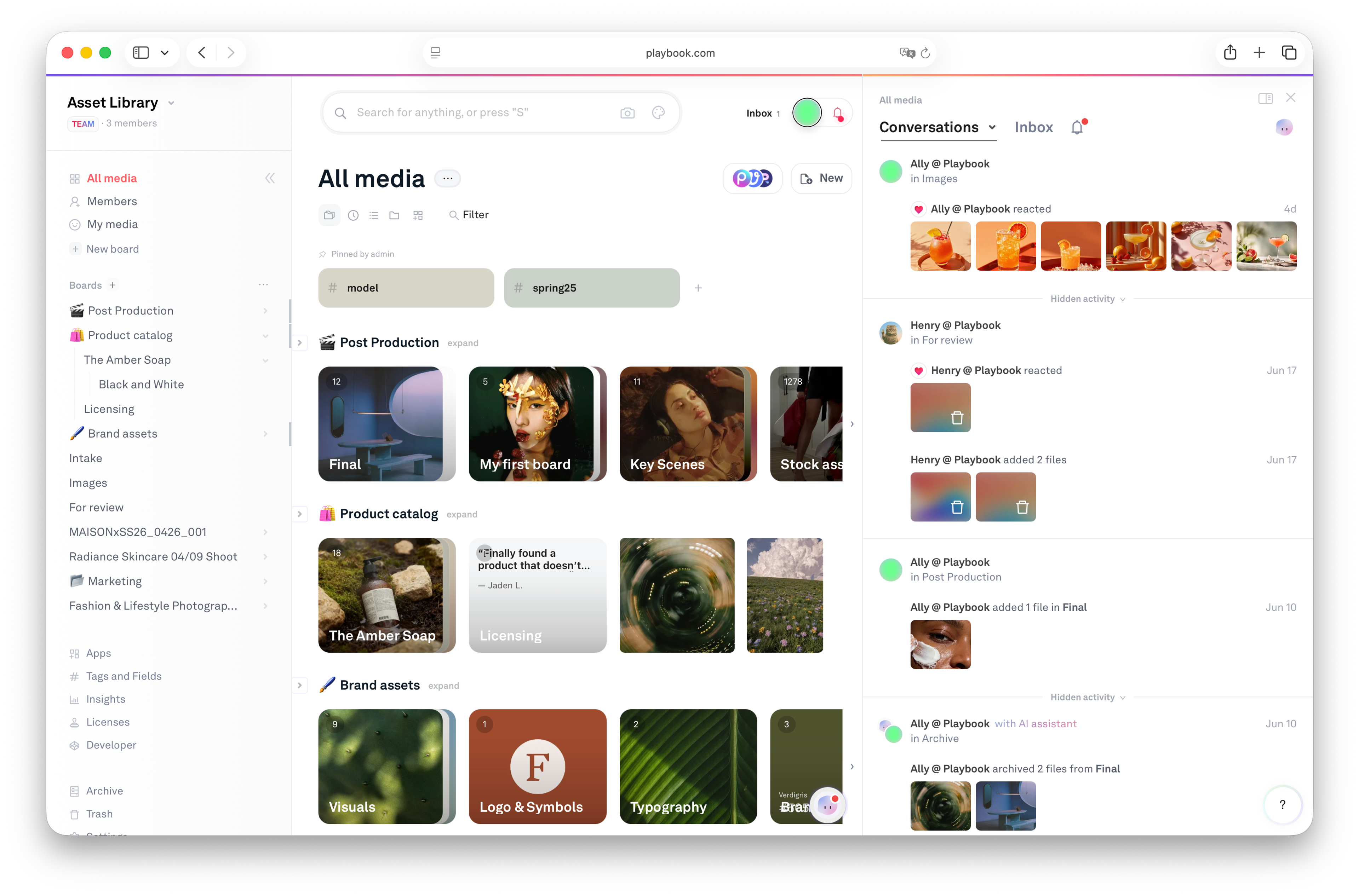Open Tags and Fields page
Viewport: 1359px width, 896px height.
click(124, 676)
